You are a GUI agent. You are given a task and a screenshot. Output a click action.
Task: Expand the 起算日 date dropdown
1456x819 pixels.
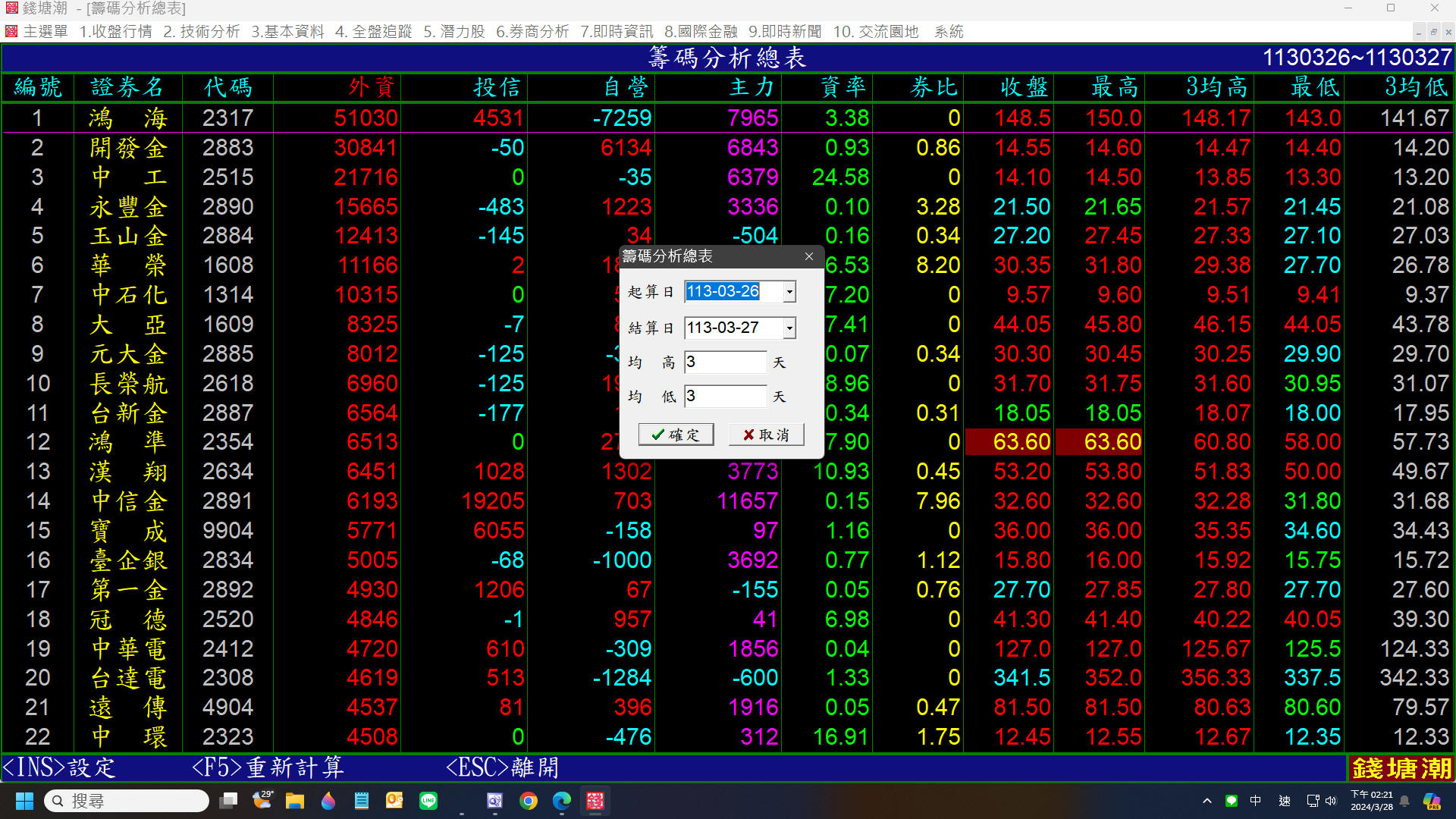pos(789,292)
